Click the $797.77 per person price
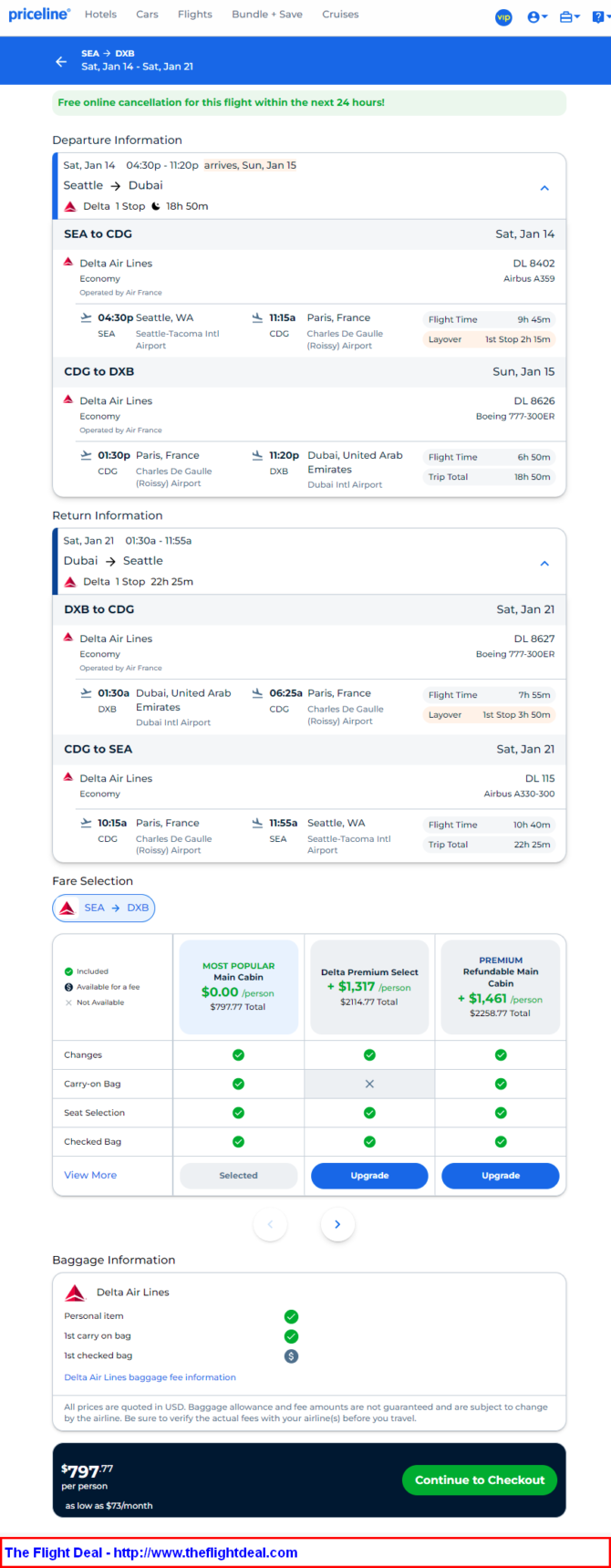 (87, 1470)
